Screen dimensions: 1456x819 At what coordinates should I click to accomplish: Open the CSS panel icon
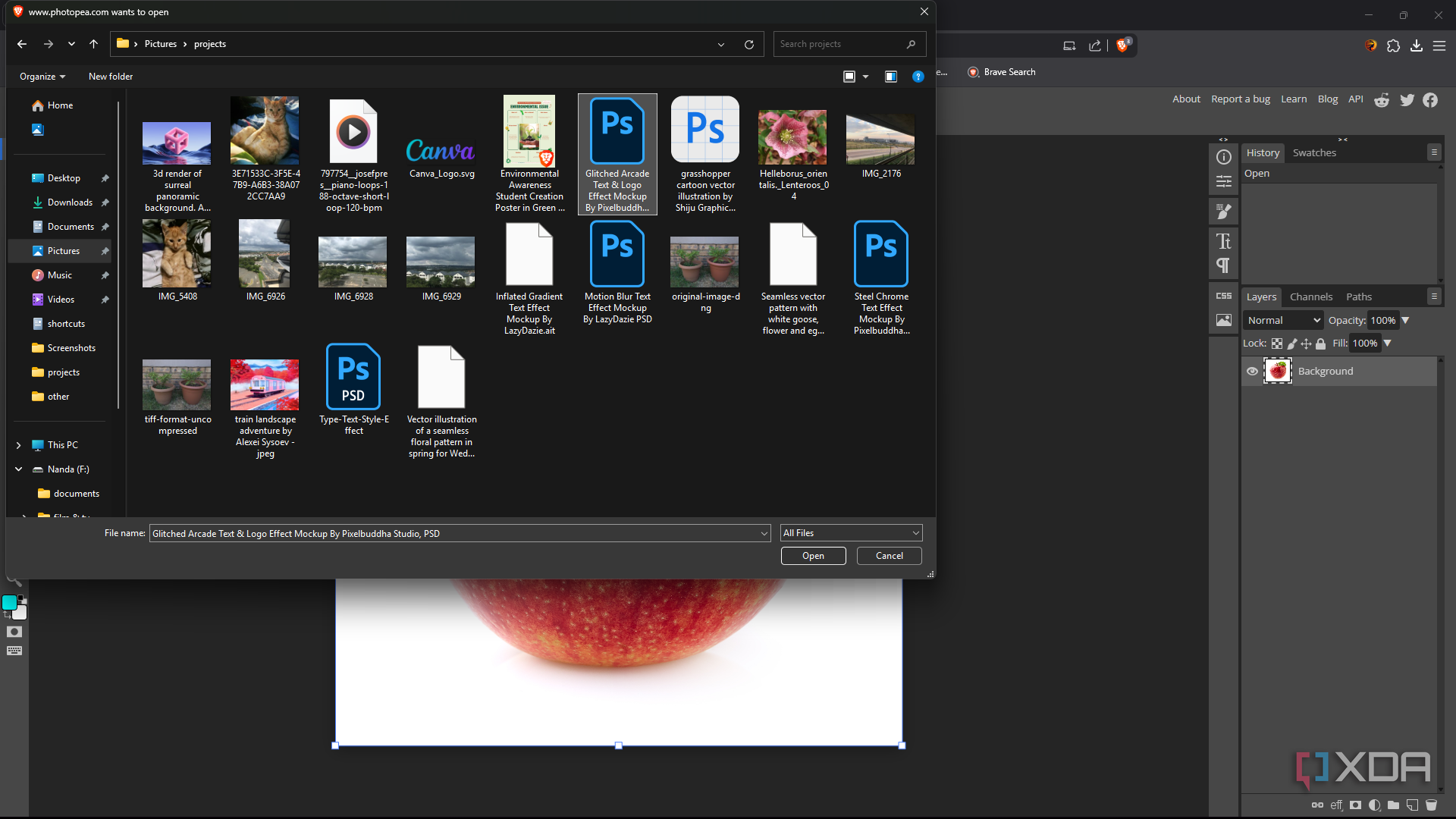[1223, 296]
